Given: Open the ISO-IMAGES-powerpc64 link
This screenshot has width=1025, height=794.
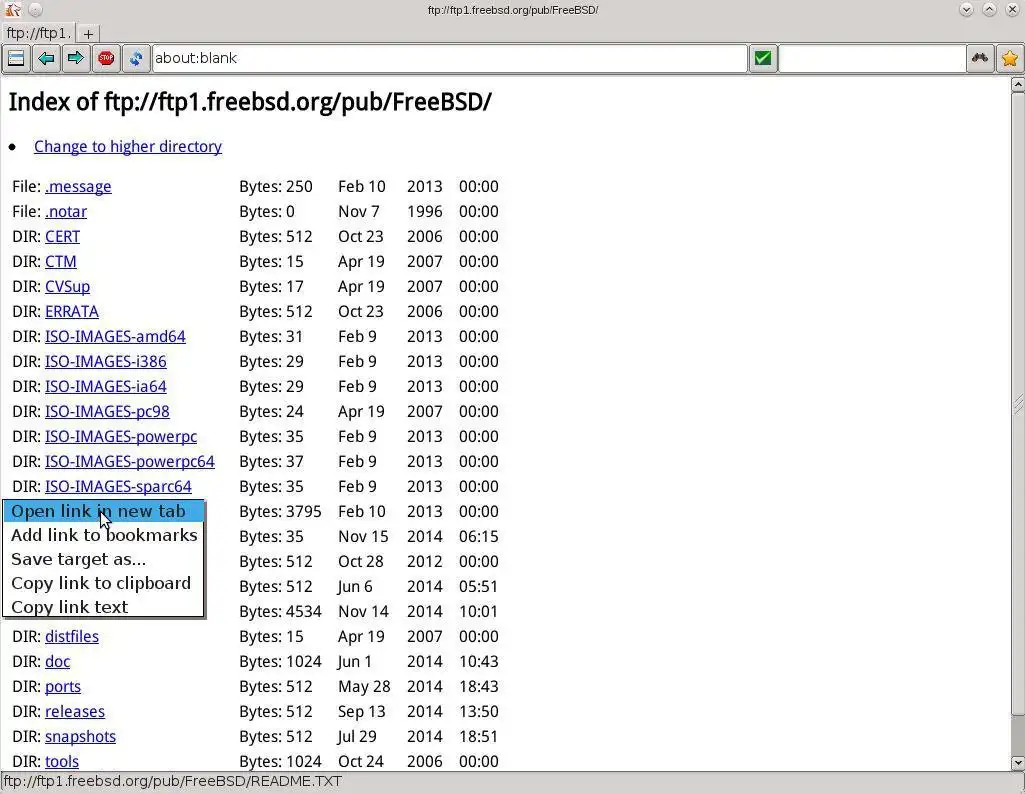Looking at the screenshot, I should 129,461.
